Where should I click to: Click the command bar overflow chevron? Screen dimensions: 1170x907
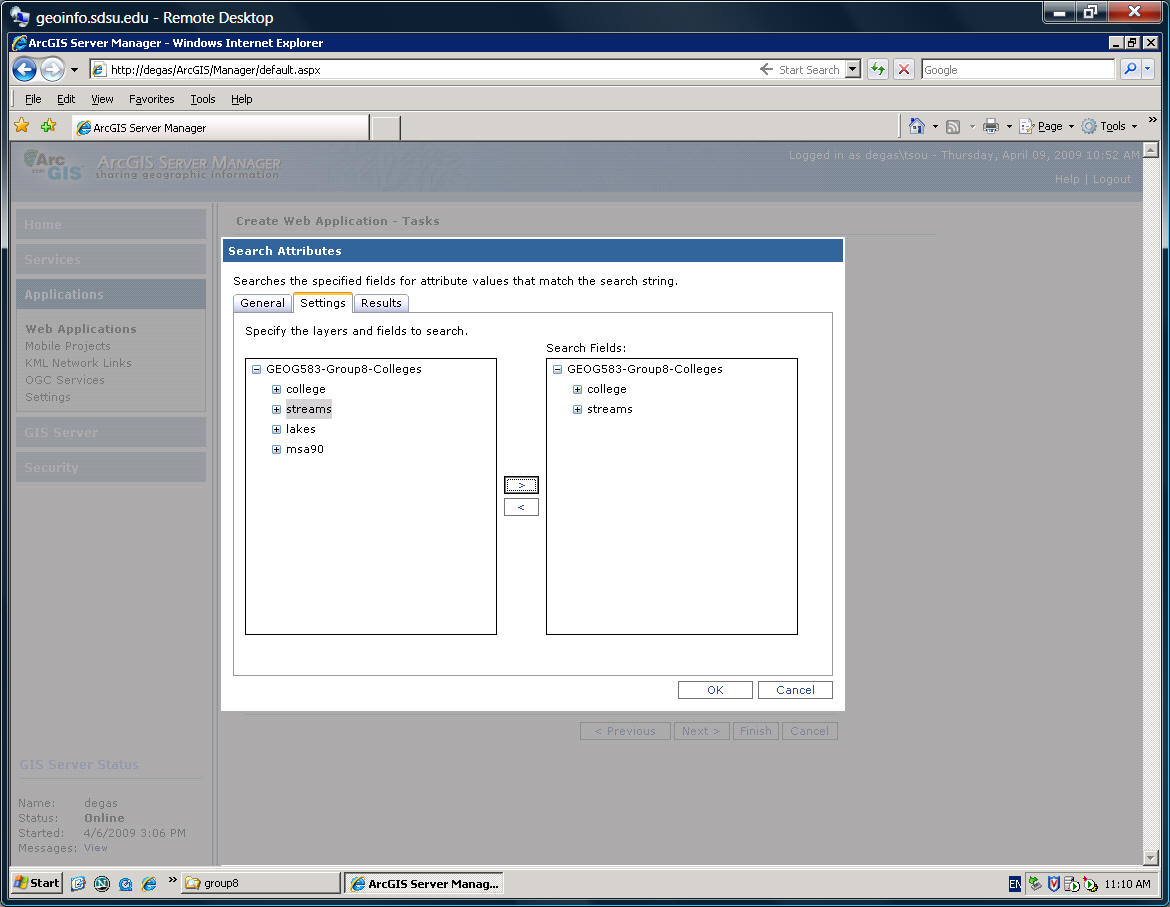pyautogui.click(x=1152, y=119)
